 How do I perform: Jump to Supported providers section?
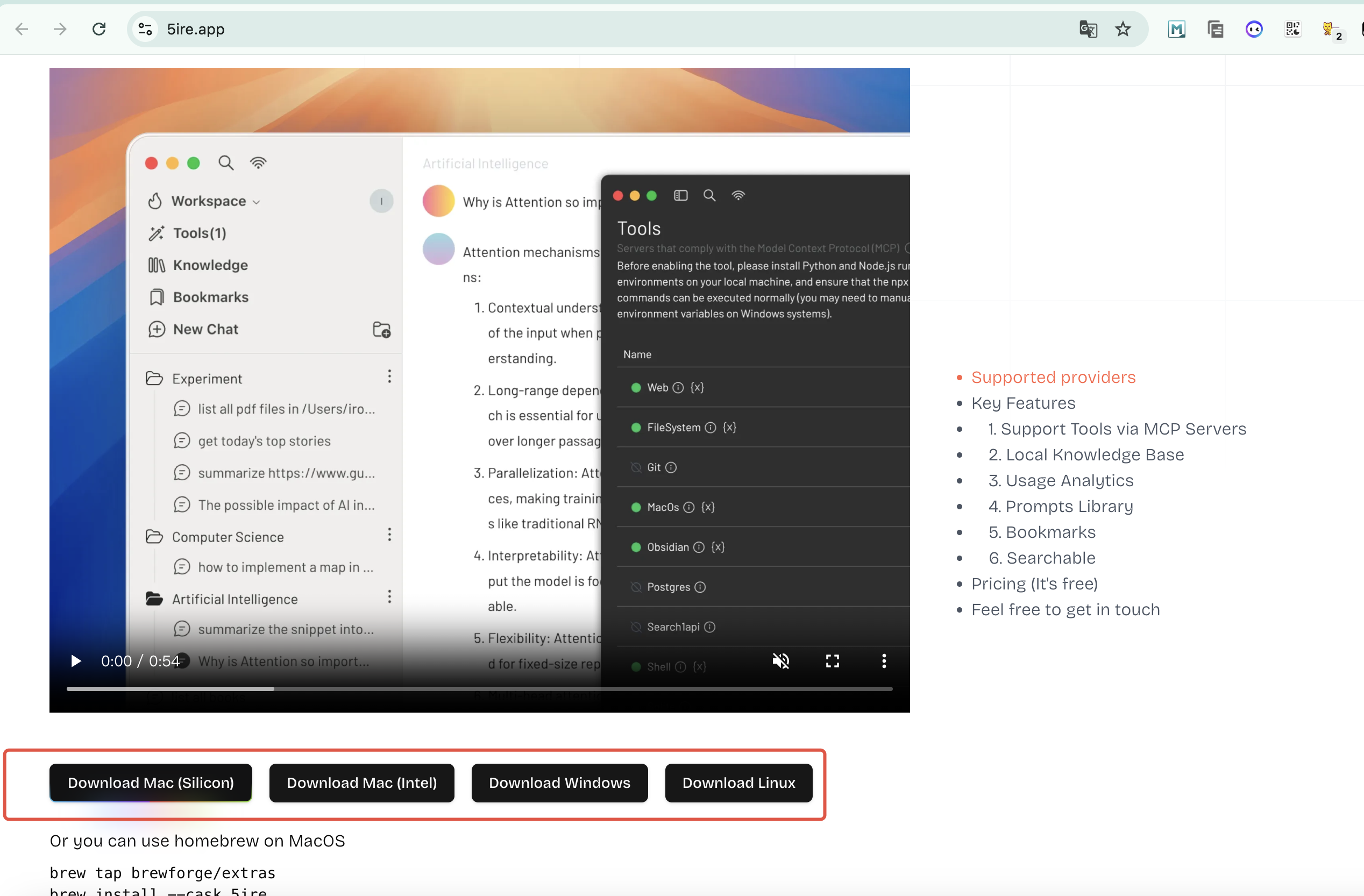(x=1053, y=377)
